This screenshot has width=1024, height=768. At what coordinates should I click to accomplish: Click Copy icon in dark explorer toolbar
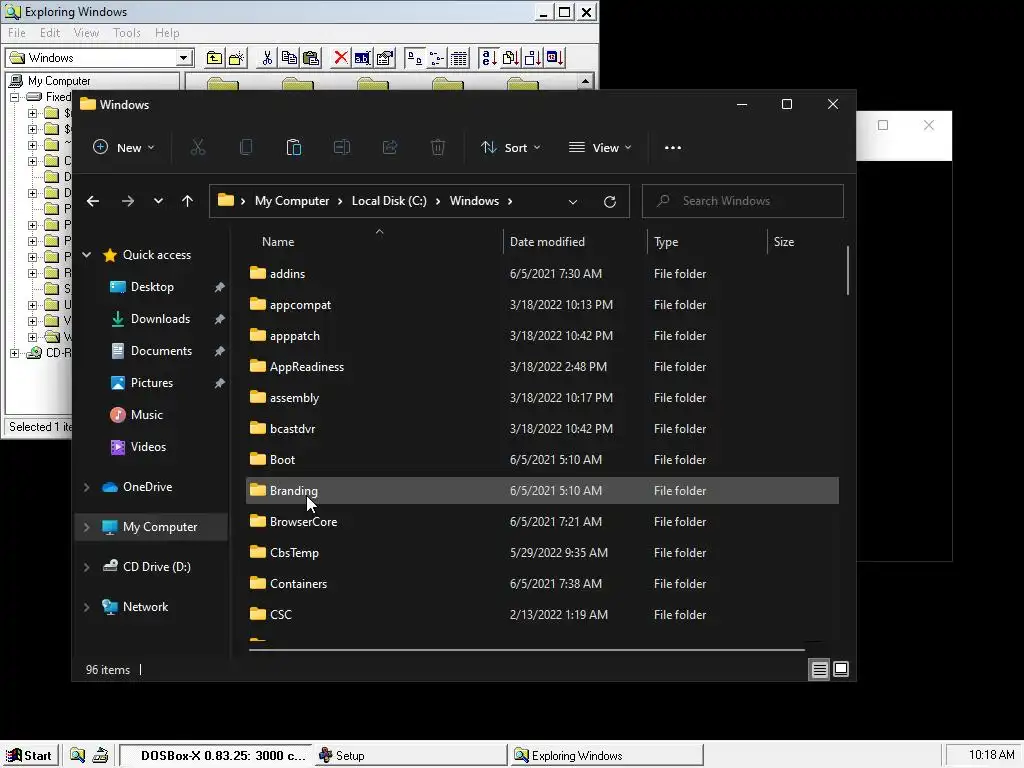tap(246, 148)
